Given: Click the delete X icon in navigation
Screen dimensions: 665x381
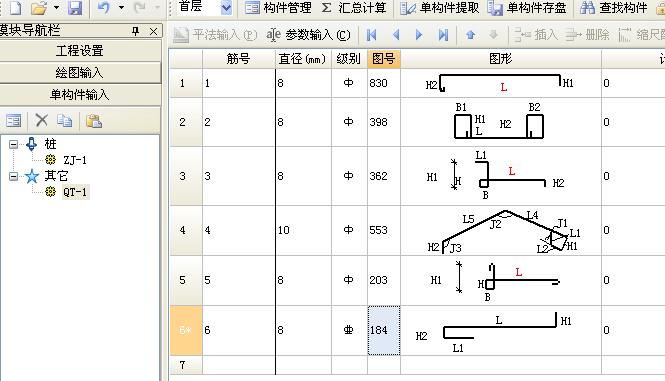Looking at the screenshot, I should pos(42,120).
